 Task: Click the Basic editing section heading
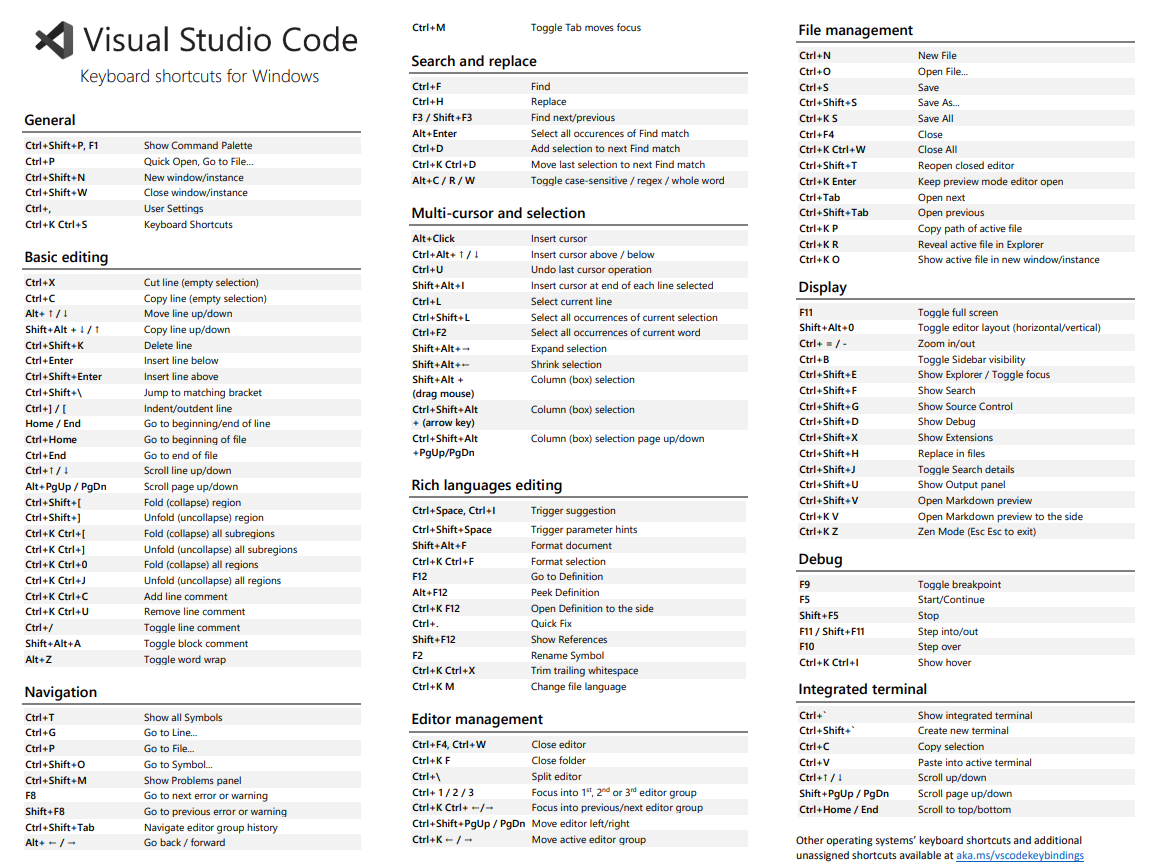click(x=66, y=257)
